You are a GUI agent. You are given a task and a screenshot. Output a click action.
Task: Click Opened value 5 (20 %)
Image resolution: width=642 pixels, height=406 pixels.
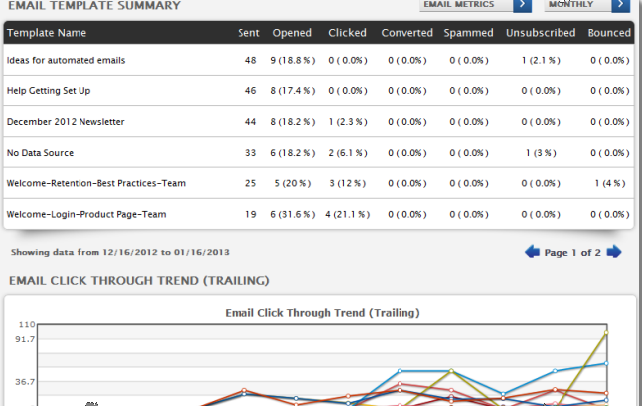(293, 183)
